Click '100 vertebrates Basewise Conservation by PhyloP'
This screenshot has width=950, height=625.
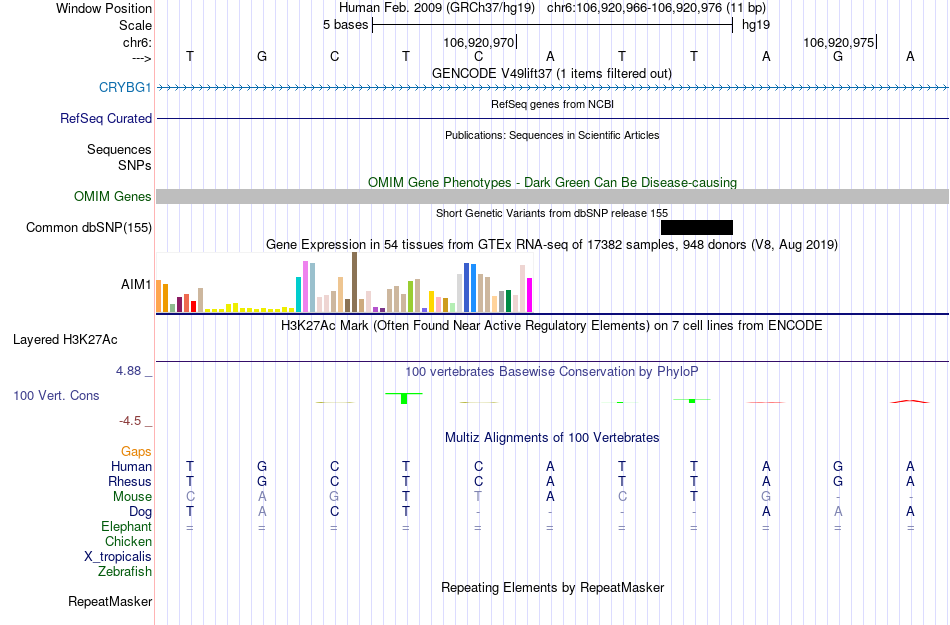(552, 371)
